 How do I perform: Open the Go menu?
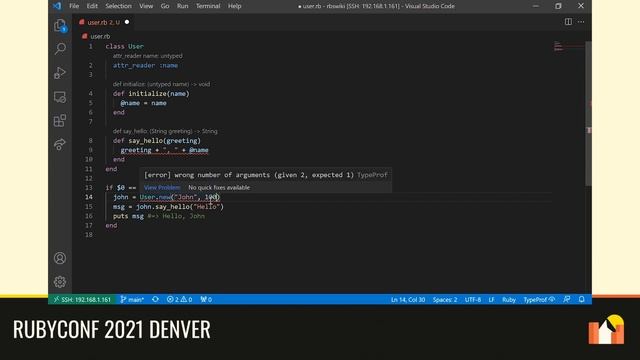tap(165, 6)
